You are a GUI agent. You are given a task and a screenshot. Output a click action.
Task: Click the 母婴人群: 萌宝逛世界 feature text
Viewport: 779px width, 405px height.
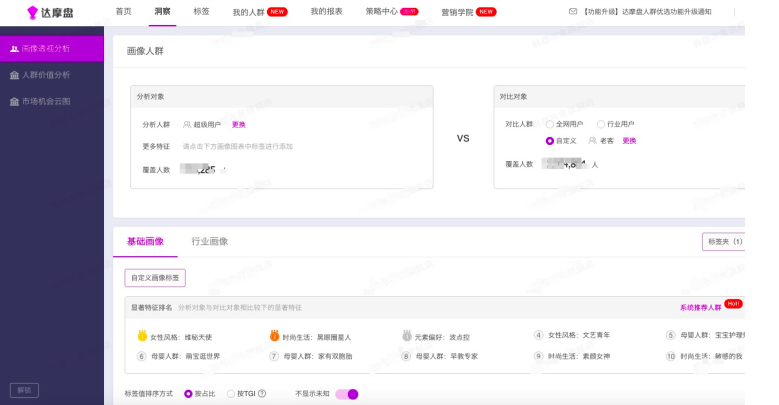(x=185, y=356)
